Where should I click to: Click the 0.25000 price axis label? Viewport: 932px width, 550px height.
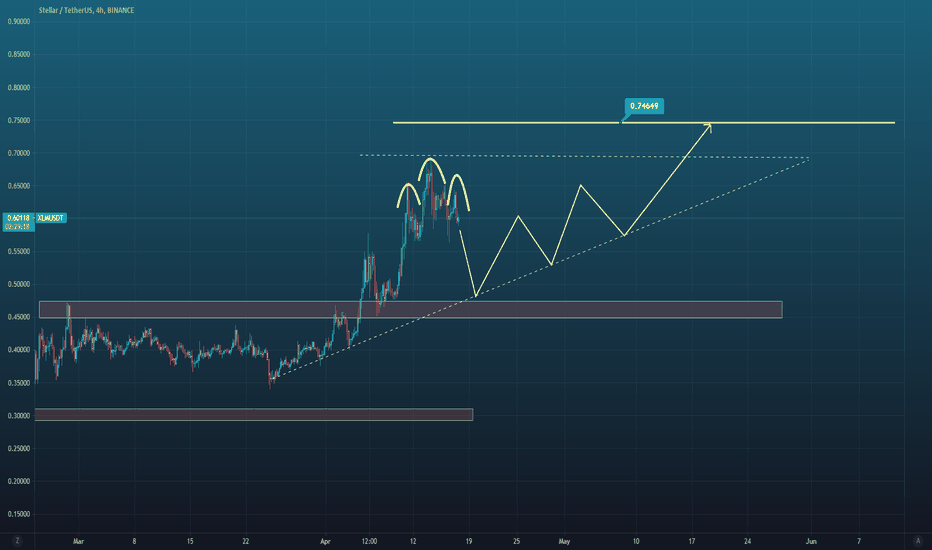click(x=18, y=448)
